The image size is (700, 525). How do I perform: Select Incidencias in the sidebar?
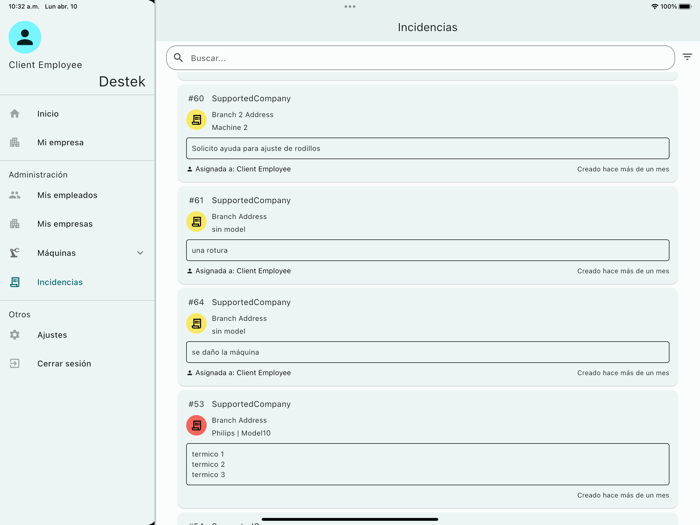coord(78,282)
